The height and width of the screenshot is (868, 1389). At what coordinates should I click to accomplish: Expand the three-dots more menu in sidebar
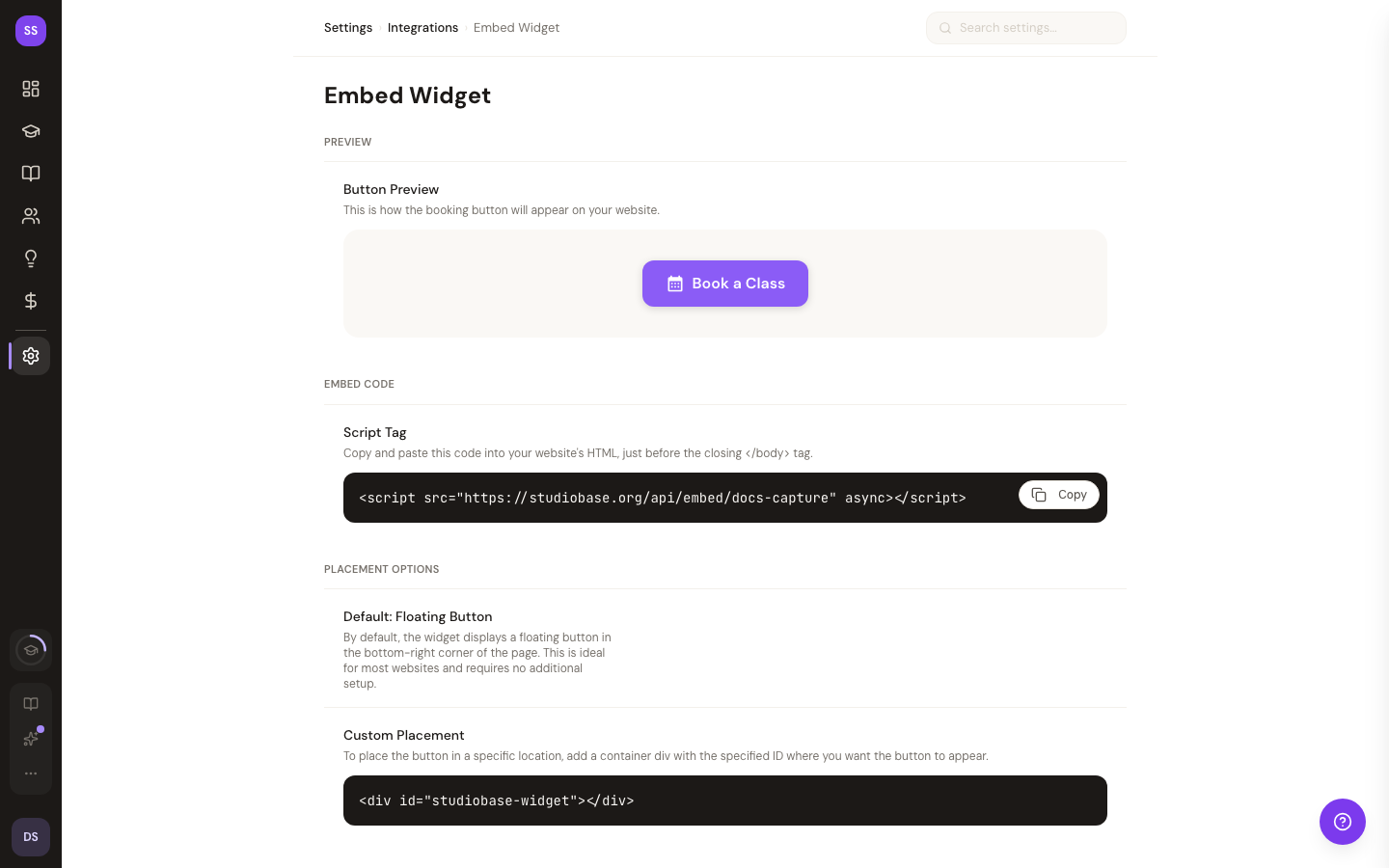coord(31,773)
